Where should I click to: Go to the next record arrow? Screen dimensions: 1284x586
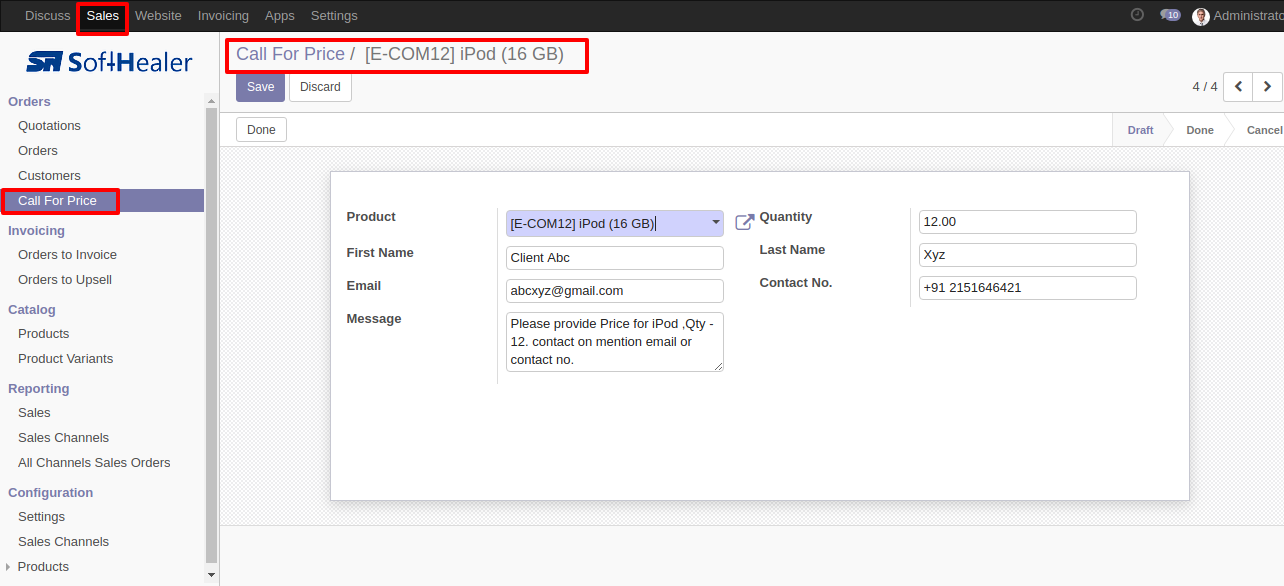1267,87
